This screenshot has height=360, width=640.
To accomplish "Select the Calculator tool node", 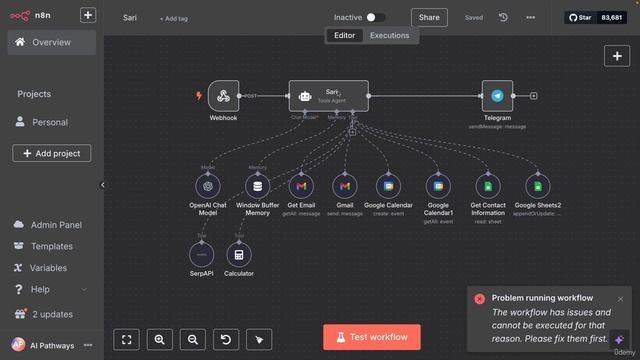I will pyautogui.click(x=239, y=255).
